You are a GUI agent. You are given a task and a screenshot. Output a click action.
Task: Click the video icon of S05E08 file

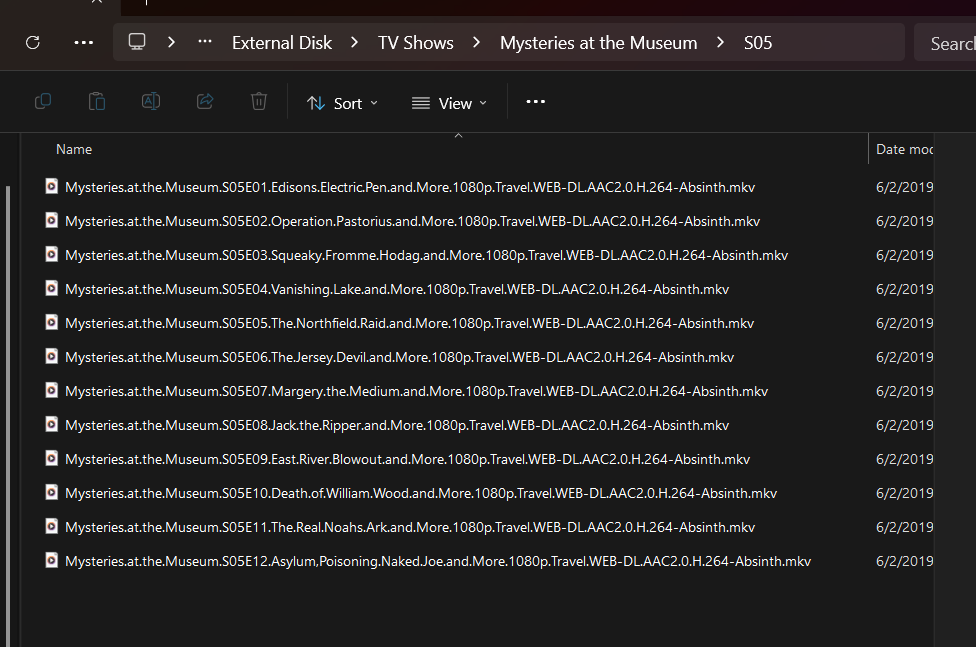[52, 424]
